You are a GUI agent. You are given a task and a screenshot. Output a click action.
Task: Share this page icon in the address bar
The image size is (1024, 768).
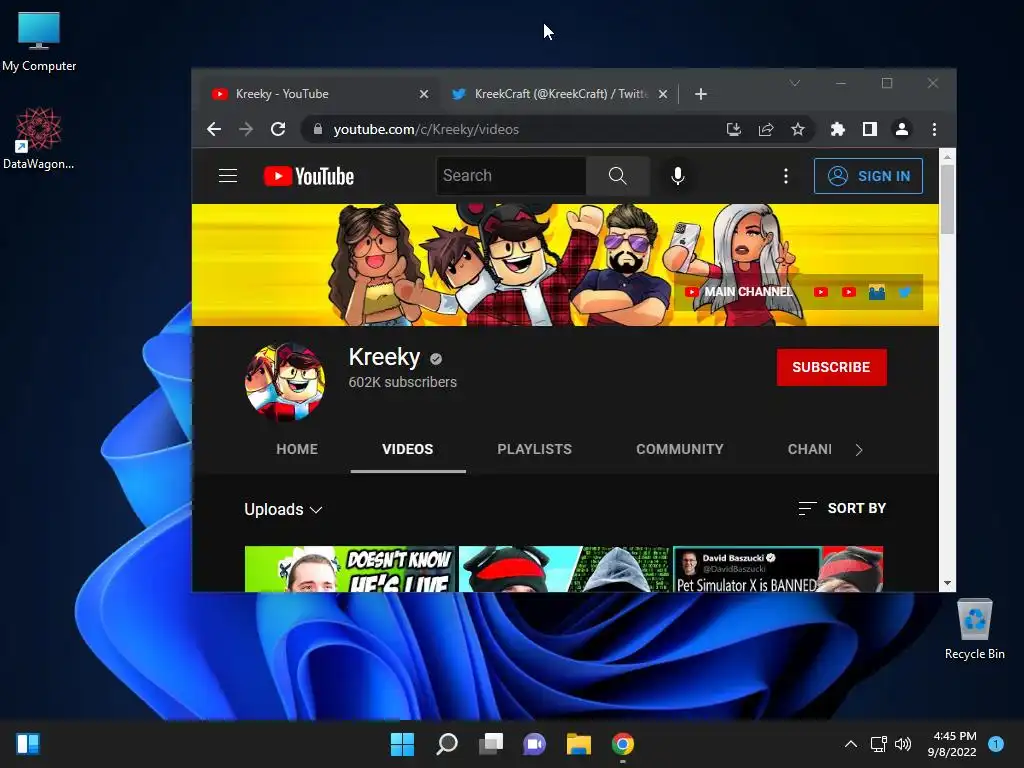coord(765,129)
